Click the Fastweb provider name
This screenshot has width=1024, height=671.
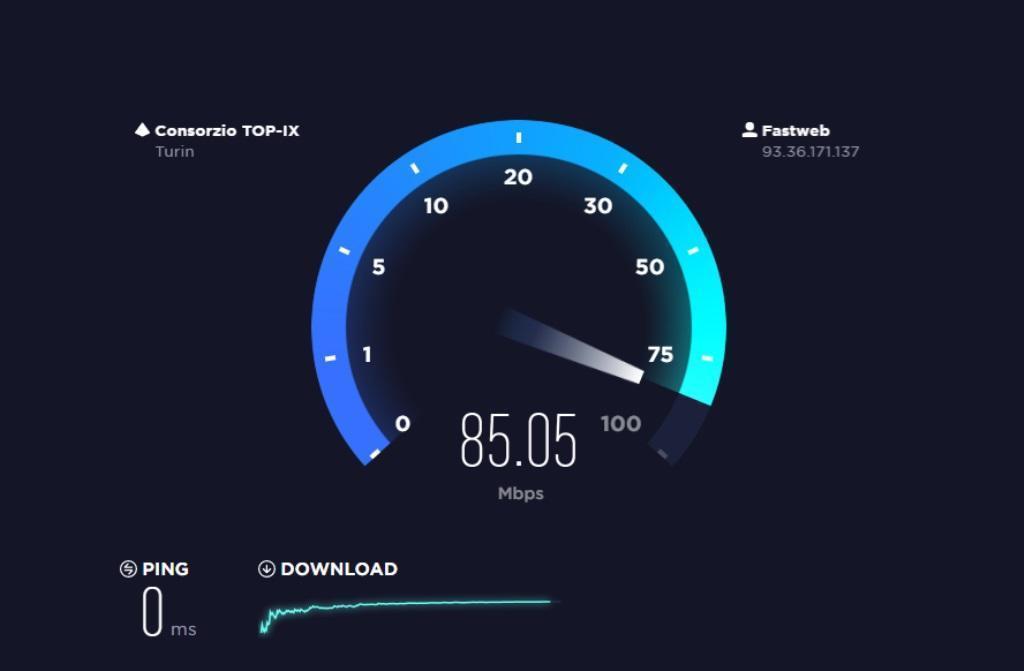[x=795, y=131]
